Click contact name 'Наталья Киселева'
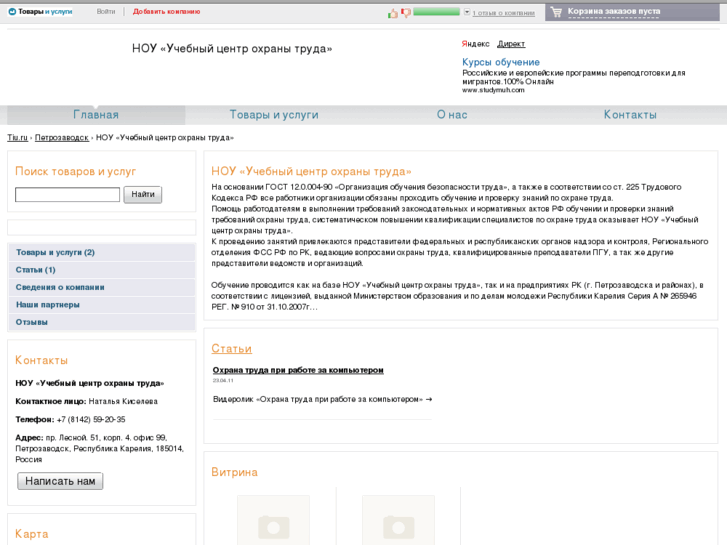Viewport: 727px width, 545px height. click(x=123, y=401)
